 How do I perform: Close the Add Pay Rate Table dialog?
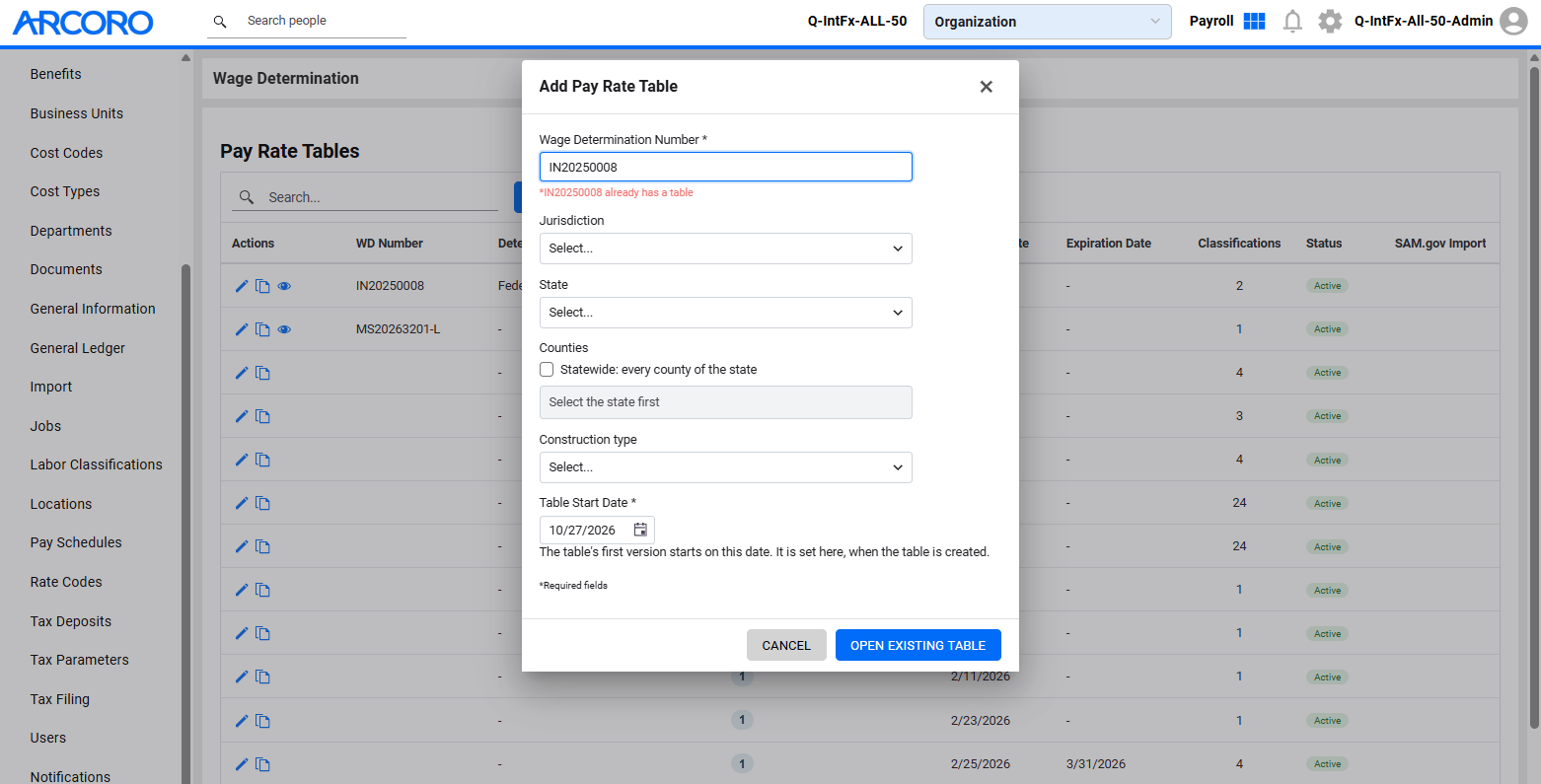(x=986, y=87)
